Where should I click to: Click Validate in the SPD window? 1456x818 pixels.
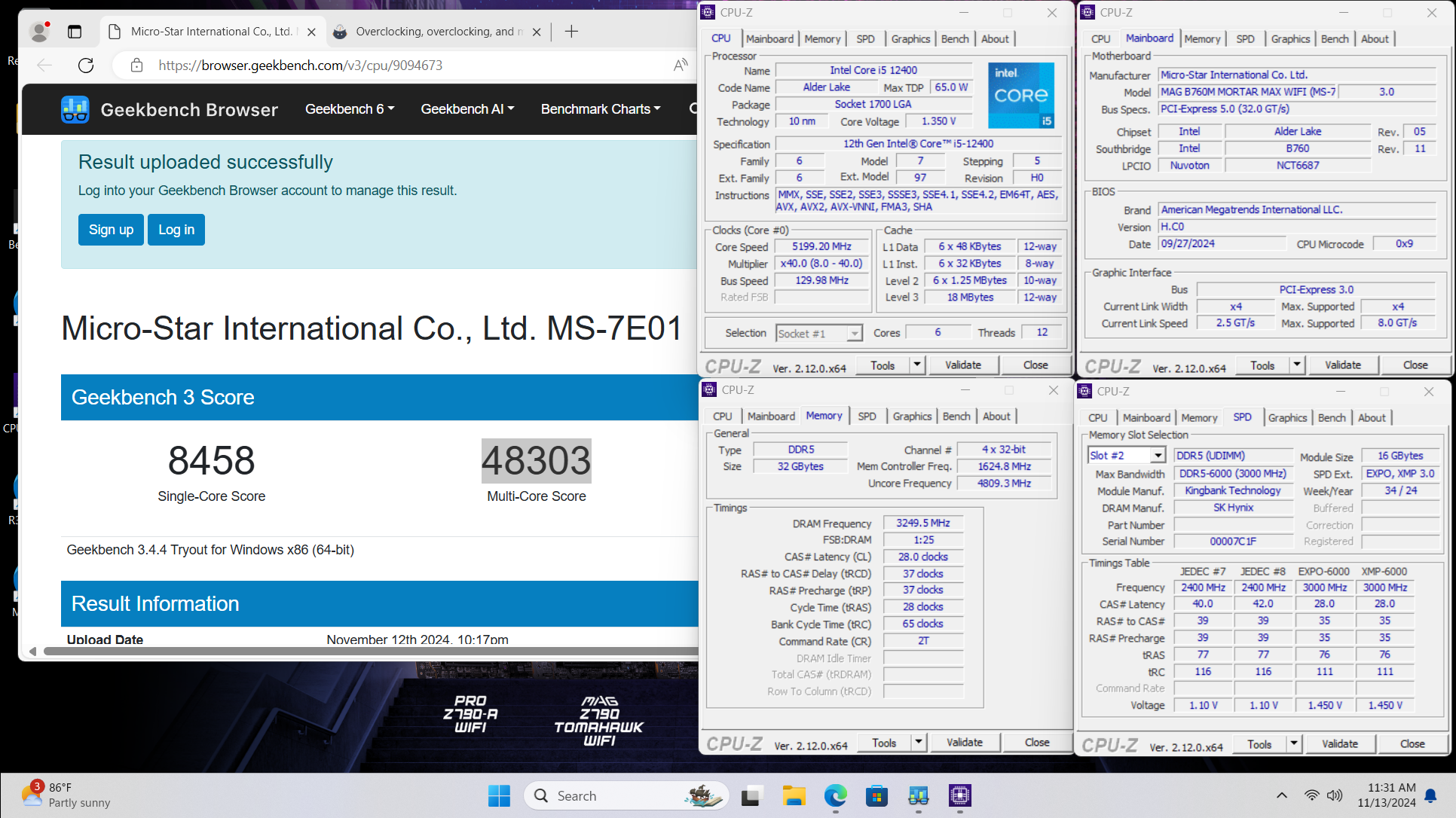click(1340, 743)
